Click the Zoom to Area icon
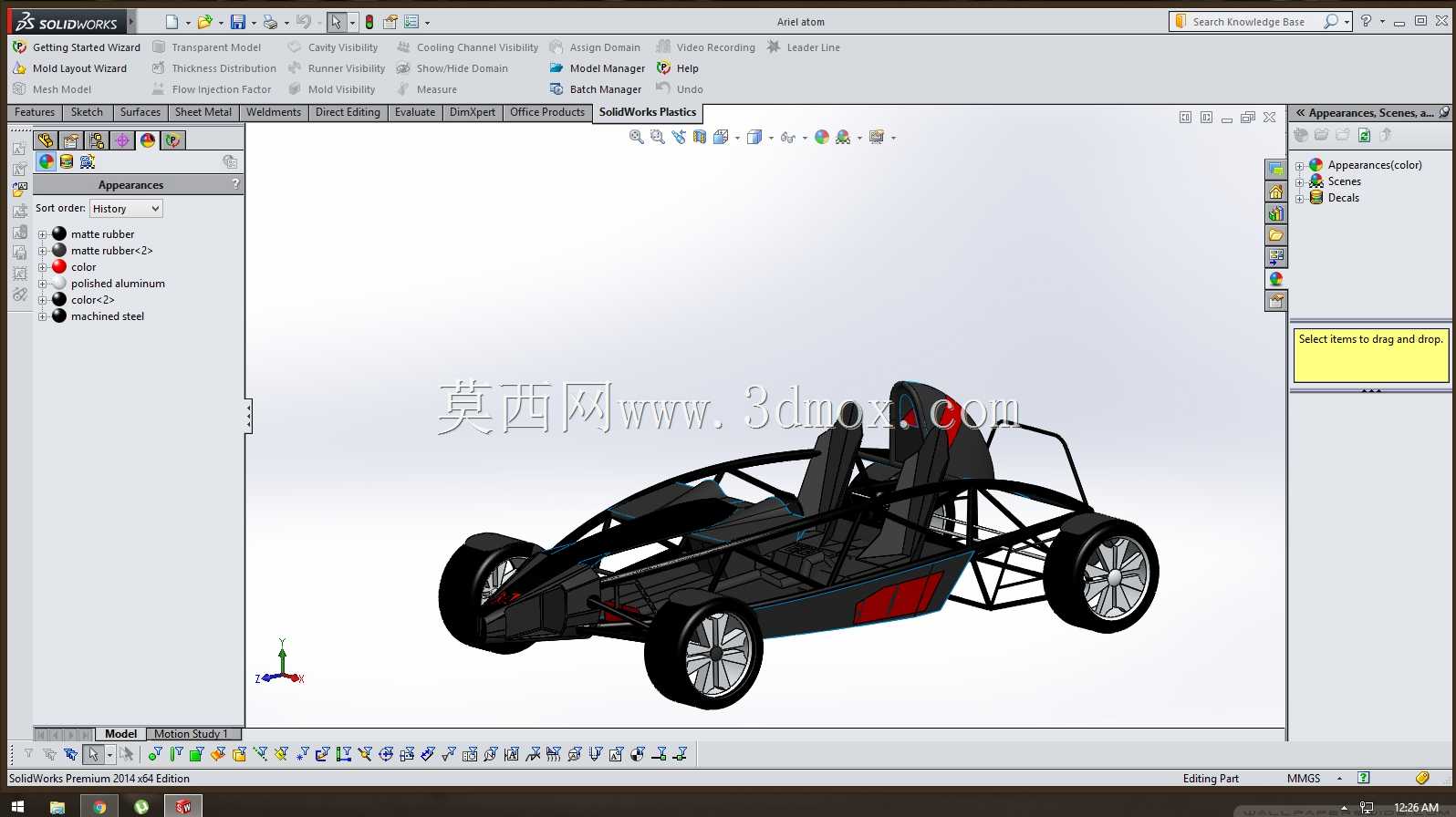1456x817 pixels. 658,137
